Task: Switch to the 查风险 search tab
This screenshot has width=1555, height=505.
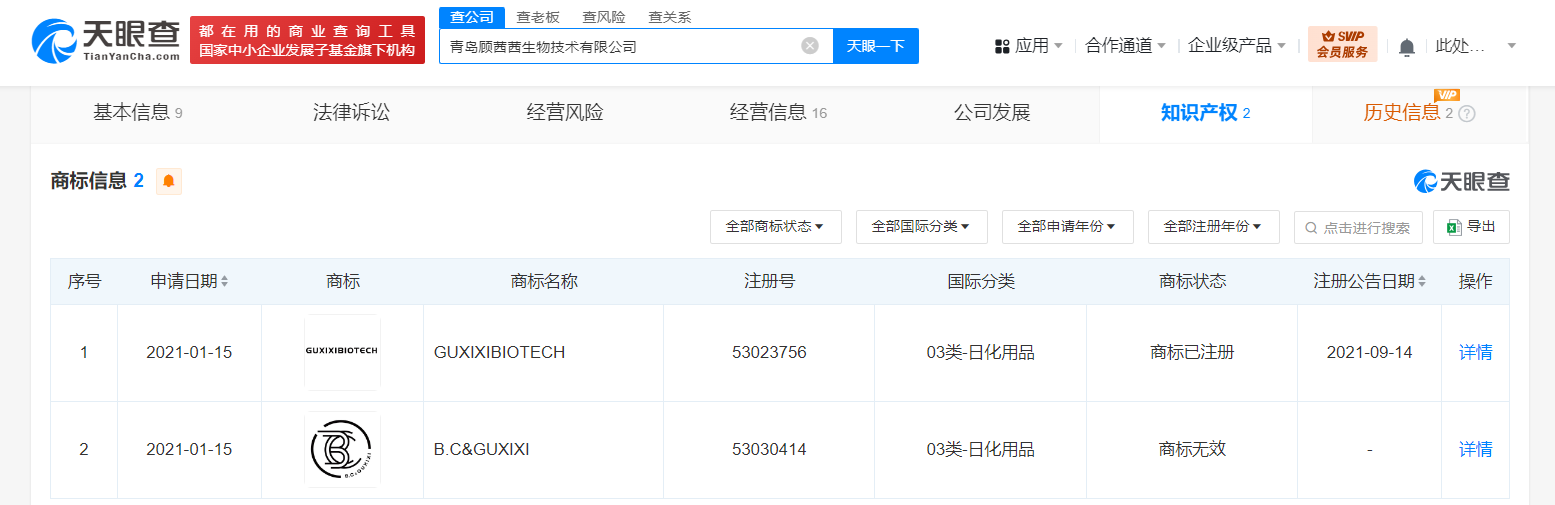Action: click(x=604, y=17)
